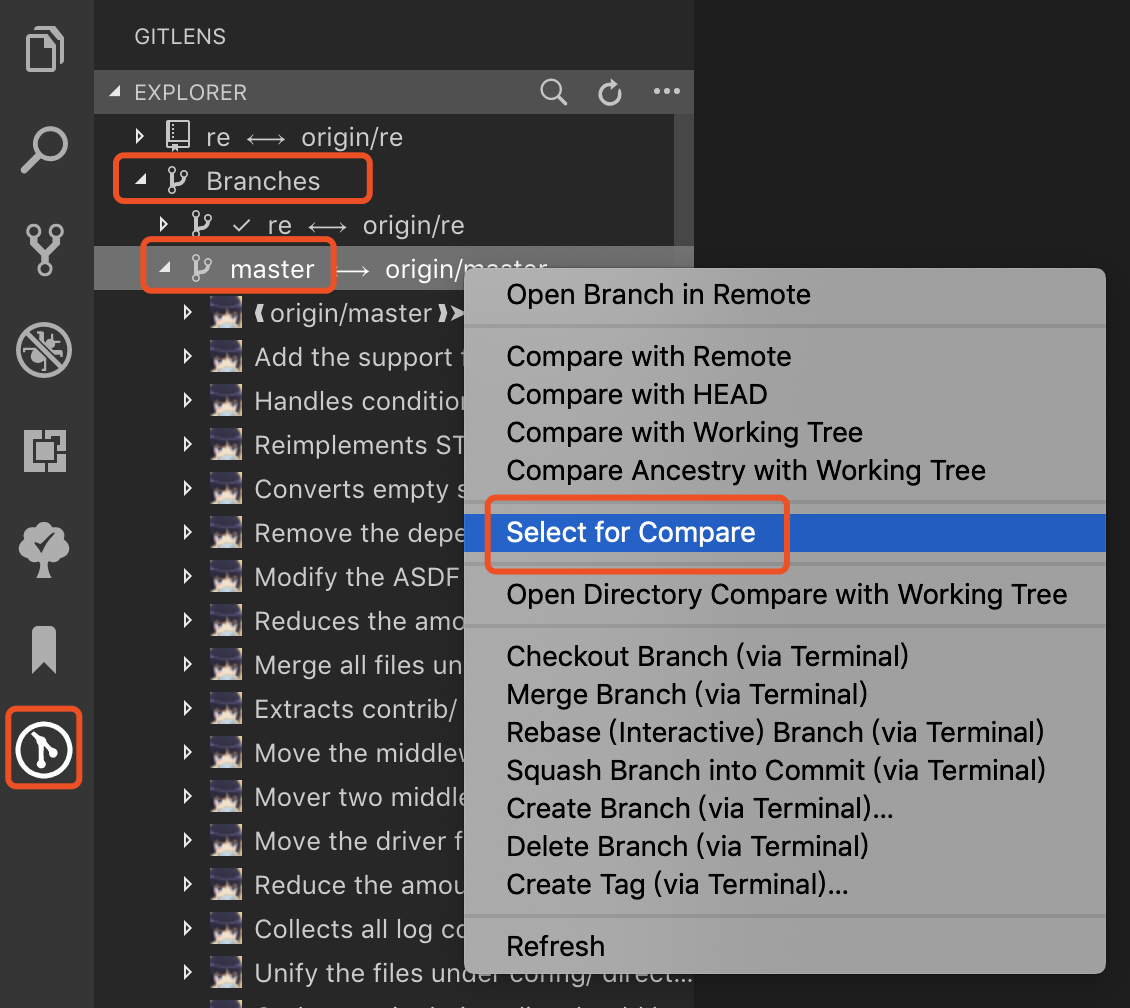
Task: Select the Mover two middle commit row
Action: point(280,797)
